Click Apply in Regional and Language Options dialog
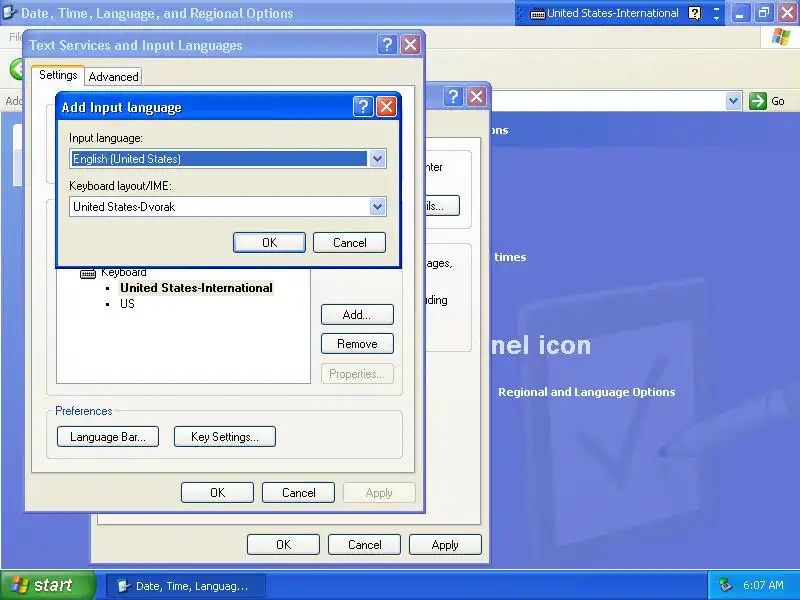This screenshot has width=800, height=600. click(445, 545)
